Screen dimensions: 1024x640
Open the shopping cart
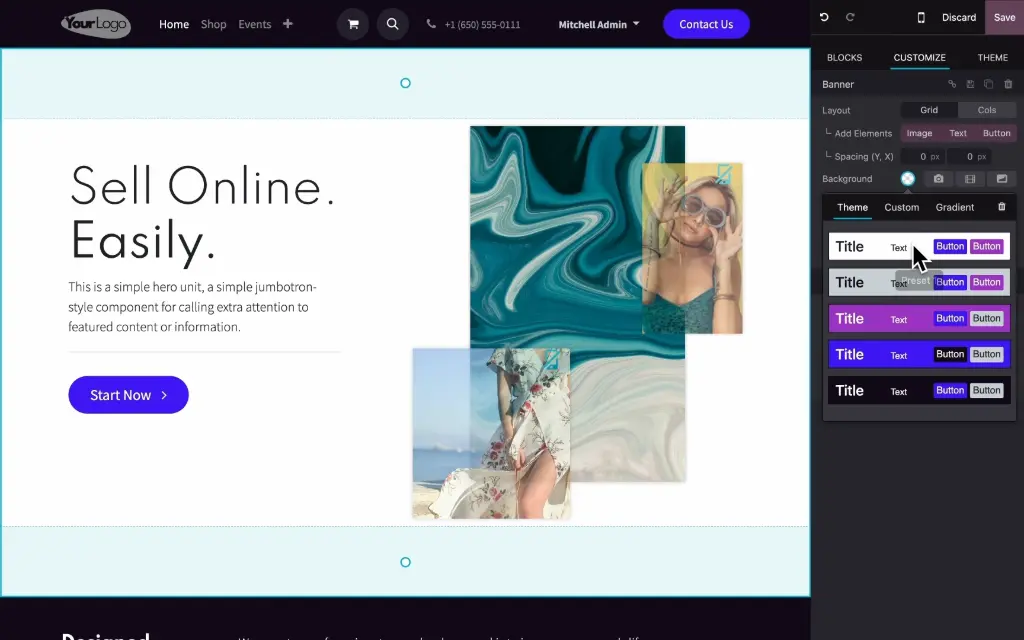pyautogui.click(x=353, y=24)
